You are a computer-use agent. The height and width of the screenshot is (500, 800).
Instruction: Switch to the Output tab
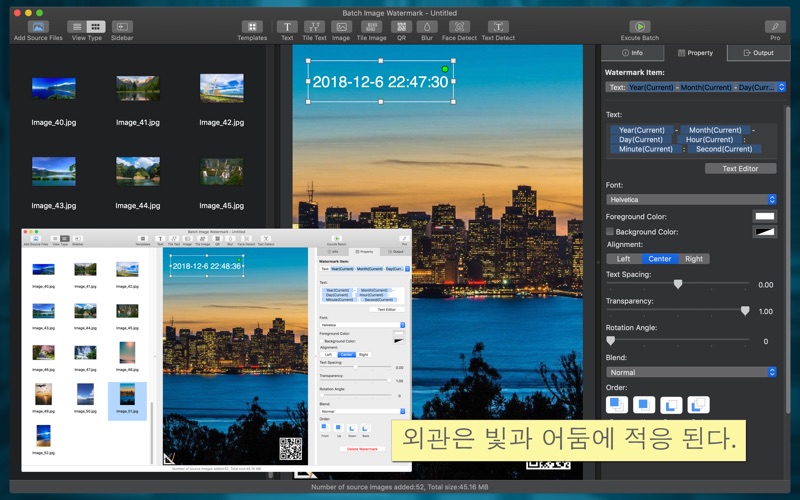tap(757, 53)
